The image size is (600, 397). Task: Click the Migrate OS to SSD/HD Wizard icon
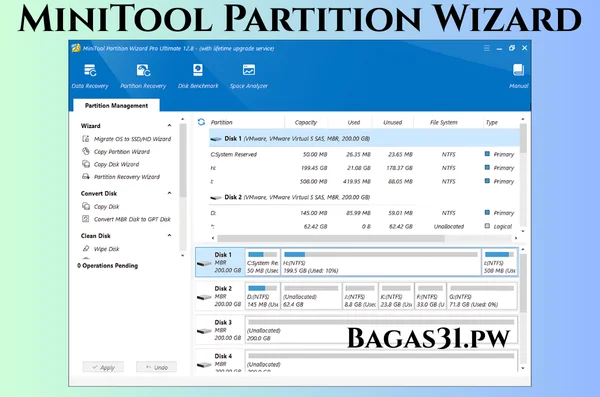click(86, 139)
